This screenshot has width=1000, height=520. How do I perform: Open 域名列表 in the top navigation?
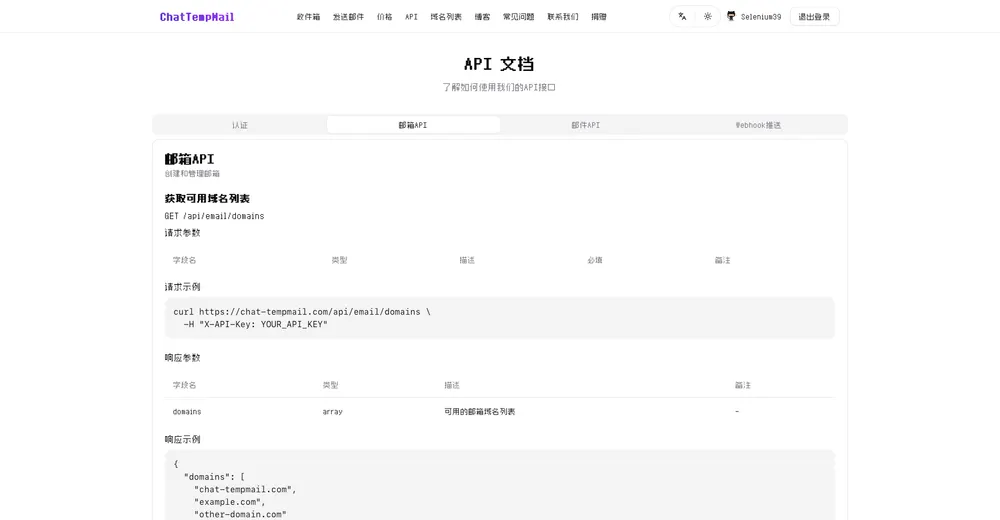[446, 17]
